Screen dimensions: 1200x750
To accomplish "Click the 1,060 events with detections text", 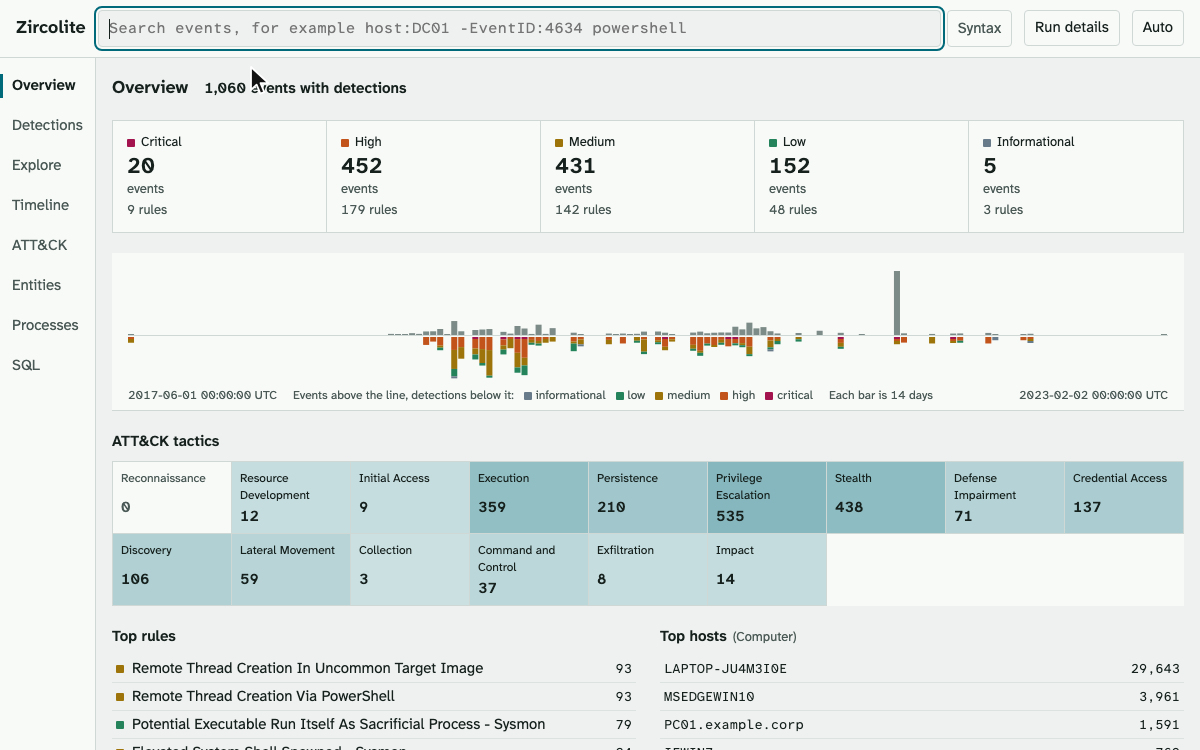I will 305,88.
